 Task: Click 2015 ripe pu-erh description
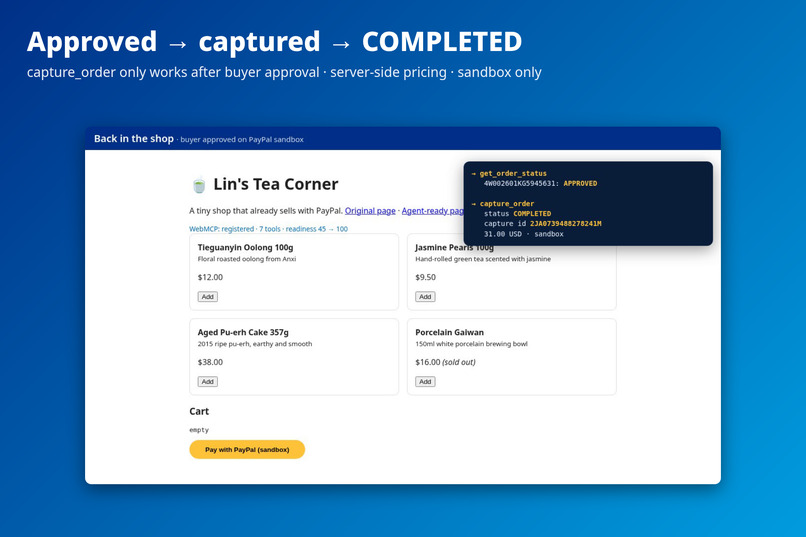(x=255, y=344)
